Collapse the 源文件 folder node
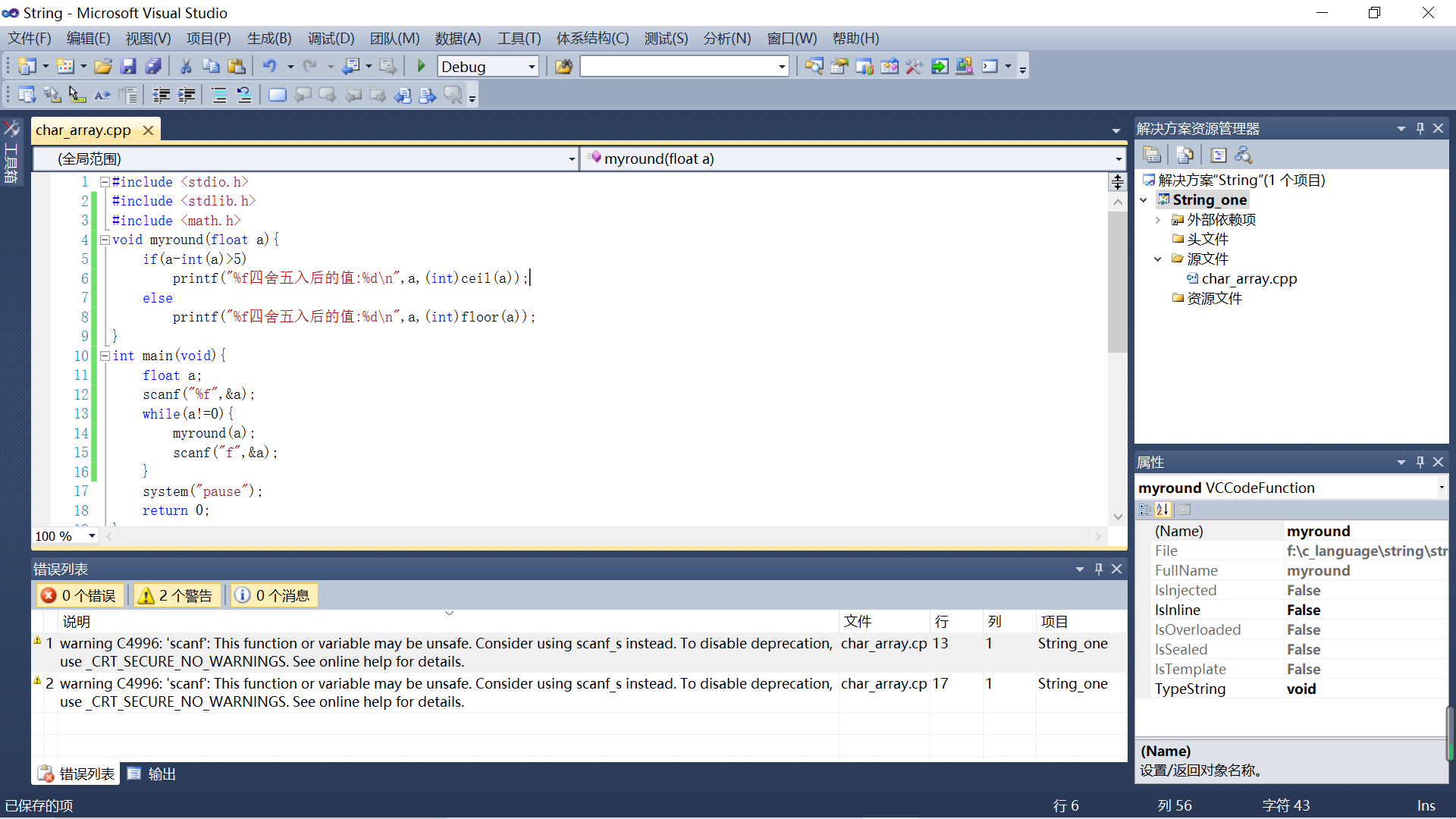1456x819 pixels. (1158, 259)
